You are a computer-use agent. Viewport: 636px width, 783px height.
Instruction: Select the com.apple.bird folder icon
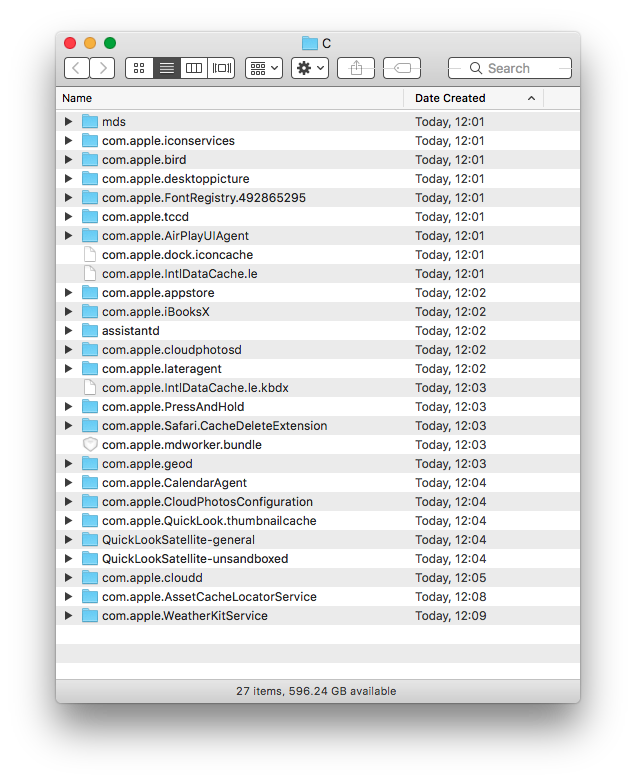point(90,159)
